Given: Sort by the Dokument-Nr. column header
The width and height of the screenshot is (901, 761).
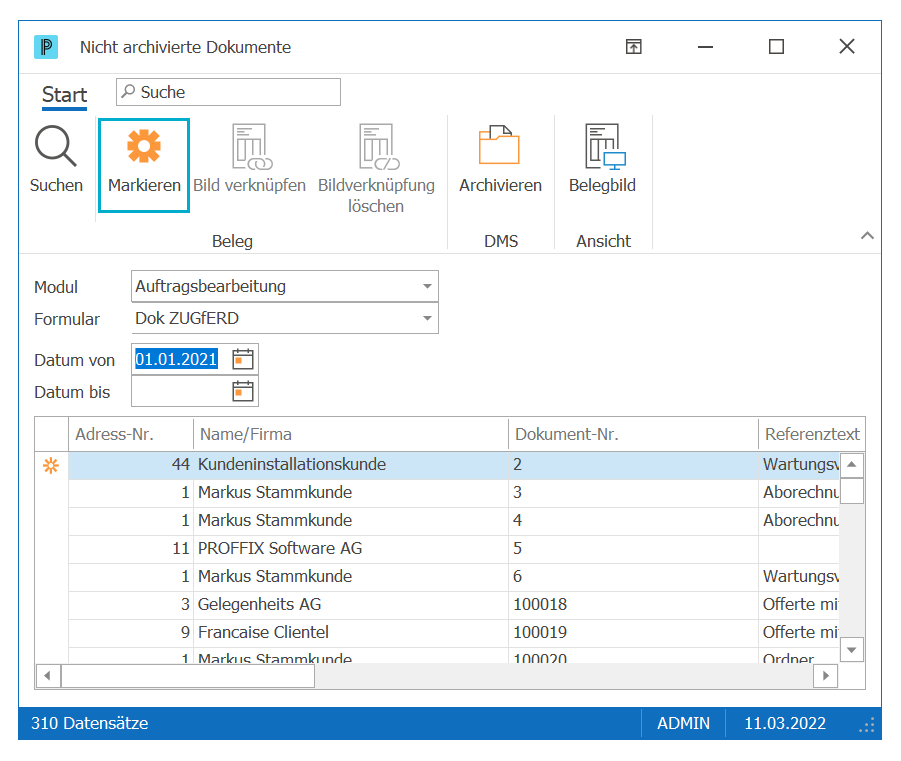Looking at the screenshot, I should (x=633, y=434).
